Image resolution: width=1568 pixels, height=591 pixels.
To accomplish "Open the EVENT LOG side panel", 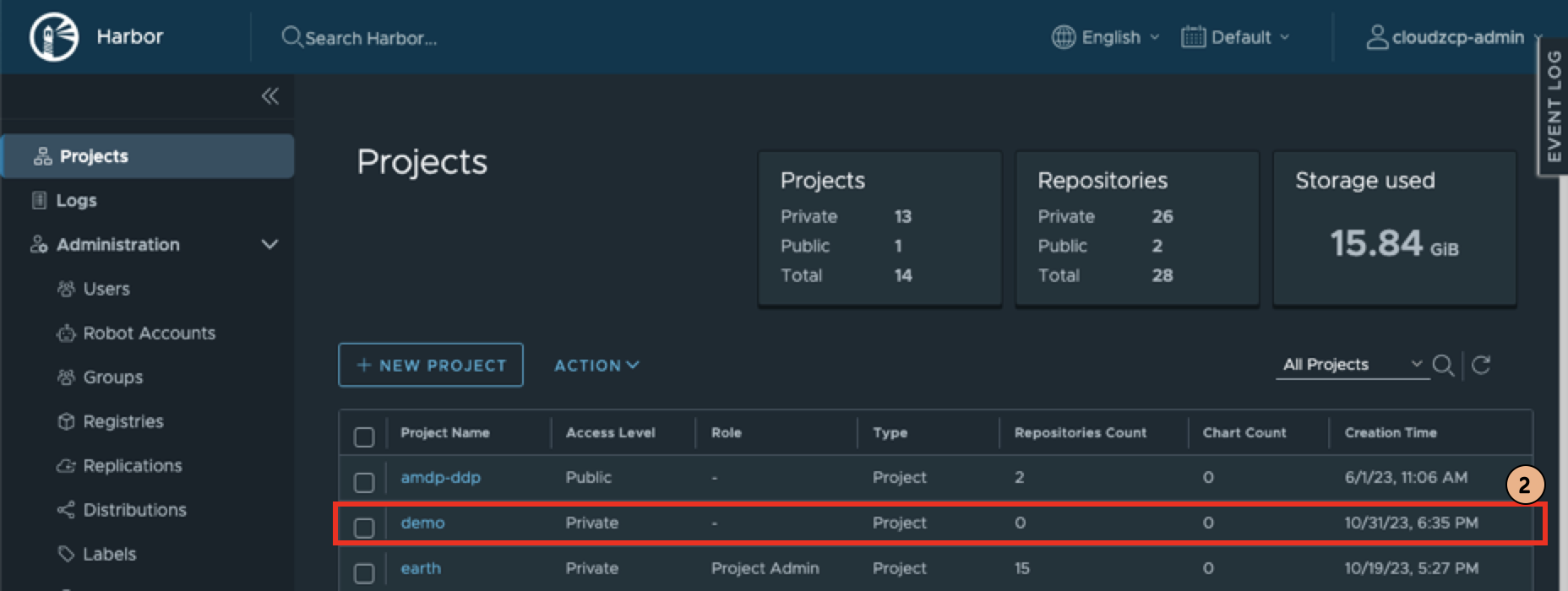I will pyautogui.click(x=1554, y=106).
